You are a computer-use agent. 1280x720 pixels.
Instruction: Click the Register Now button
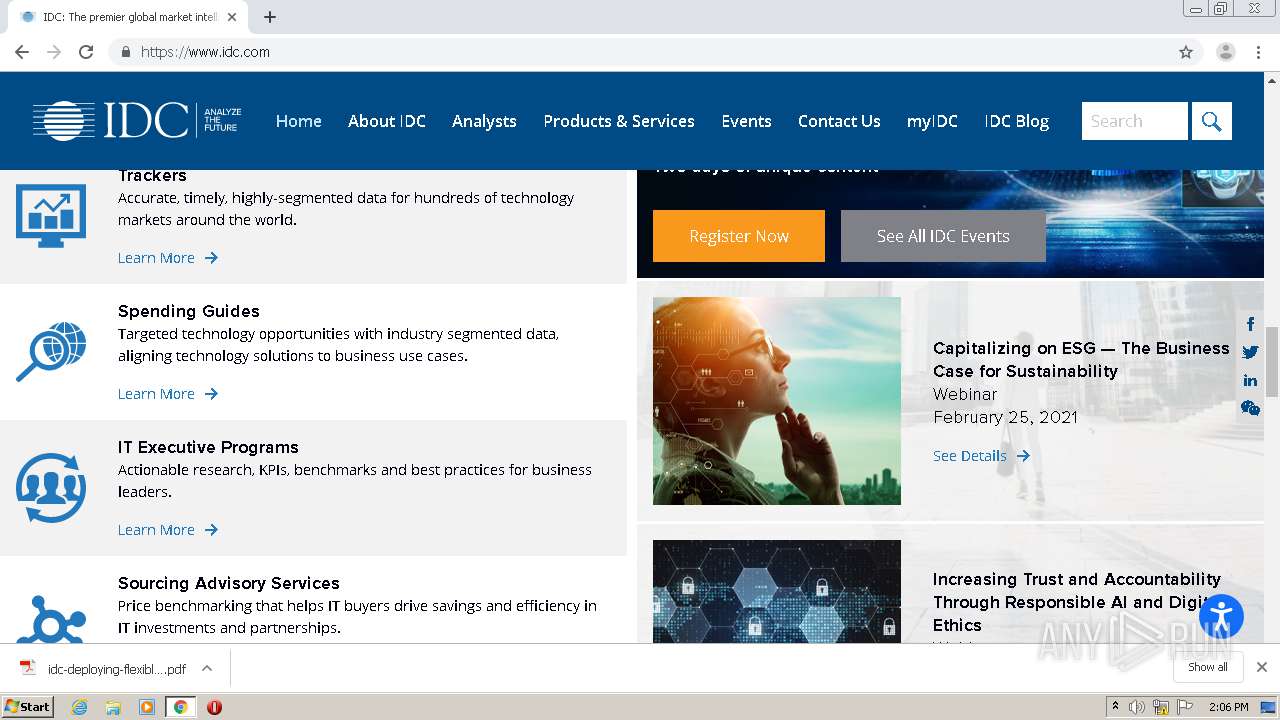point(739,236)
